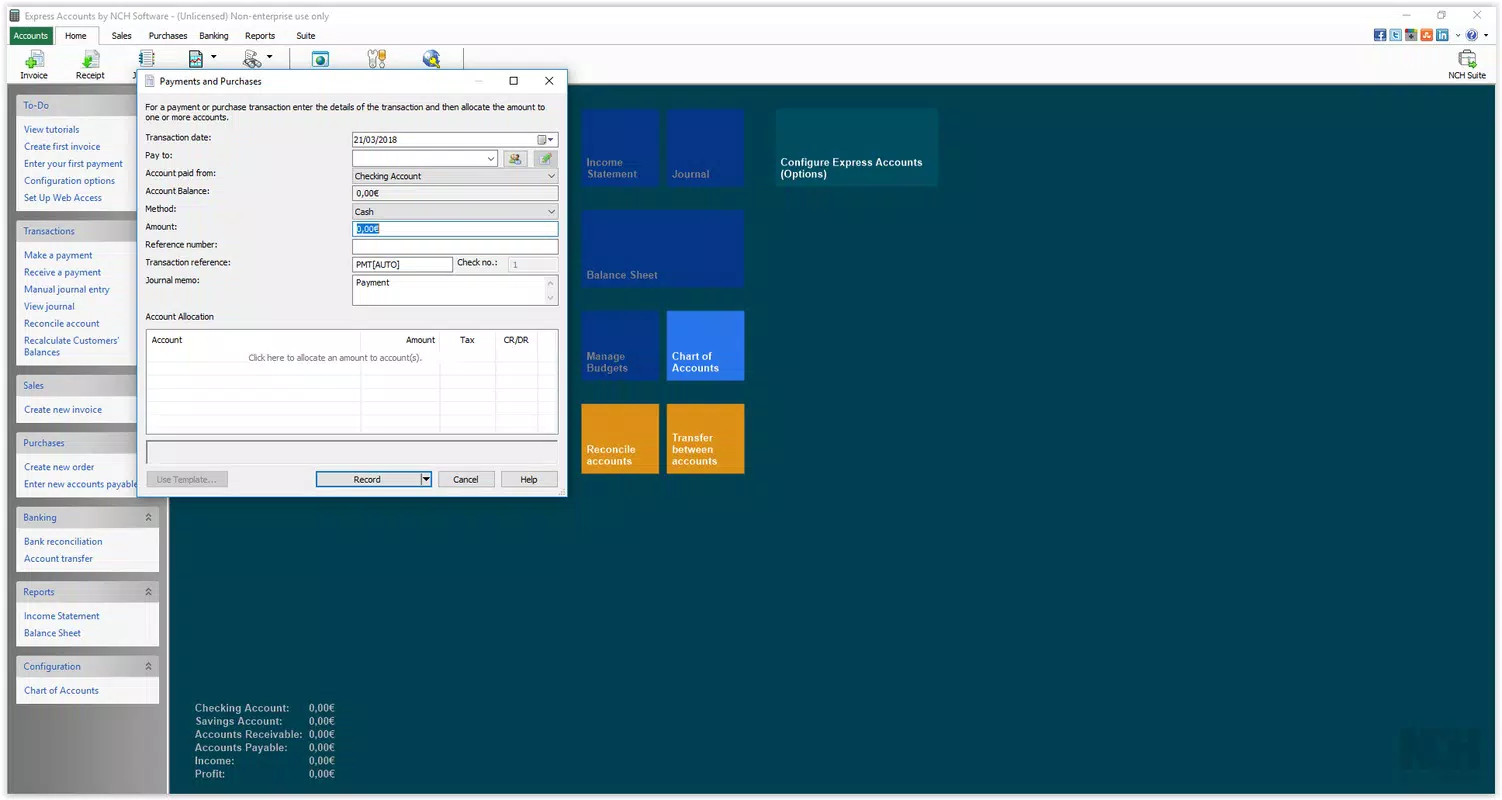This screenshot has height=800, width=1502.
Task: Click the Account transfer link
Action: [59, 559]
